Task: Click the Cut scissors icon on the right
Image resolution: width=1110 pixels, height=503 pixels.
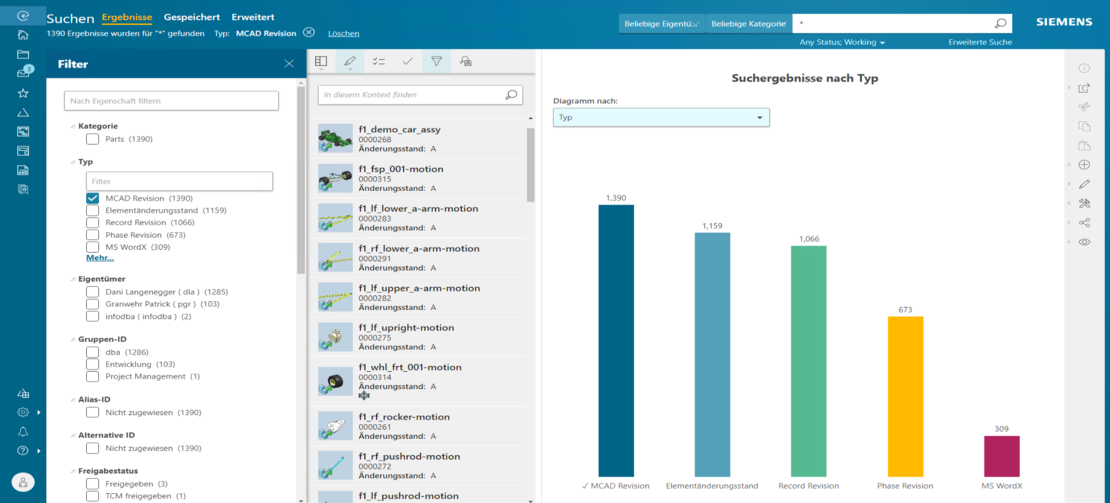Action: click(1084, 107)
